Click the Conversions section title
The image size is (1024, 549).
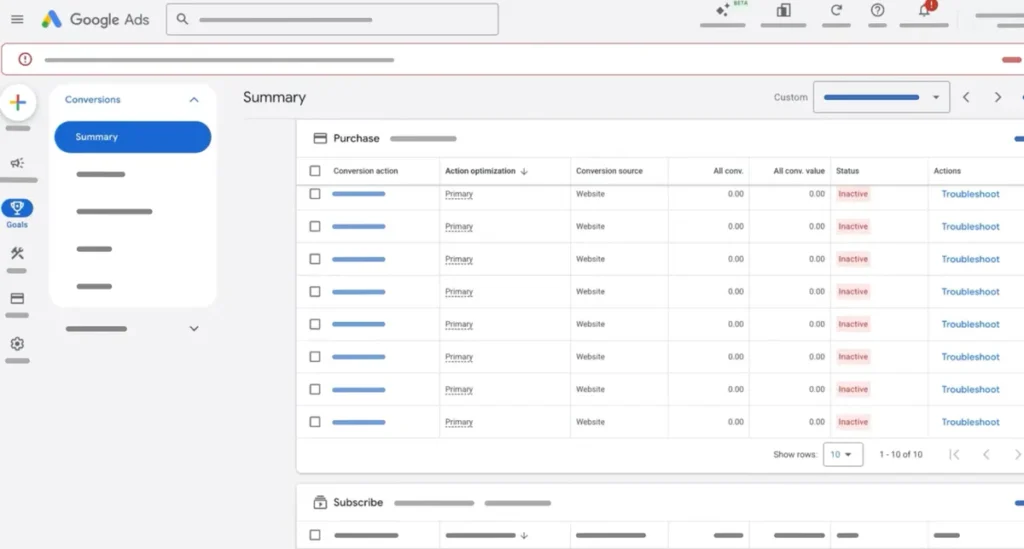click(93, 100)
